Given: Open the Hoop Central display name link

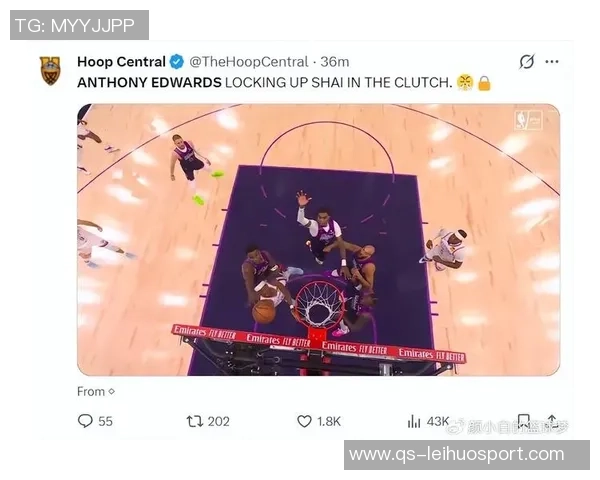Looking at the screenshot, I should pyautogui.click(x=121, y=62).
